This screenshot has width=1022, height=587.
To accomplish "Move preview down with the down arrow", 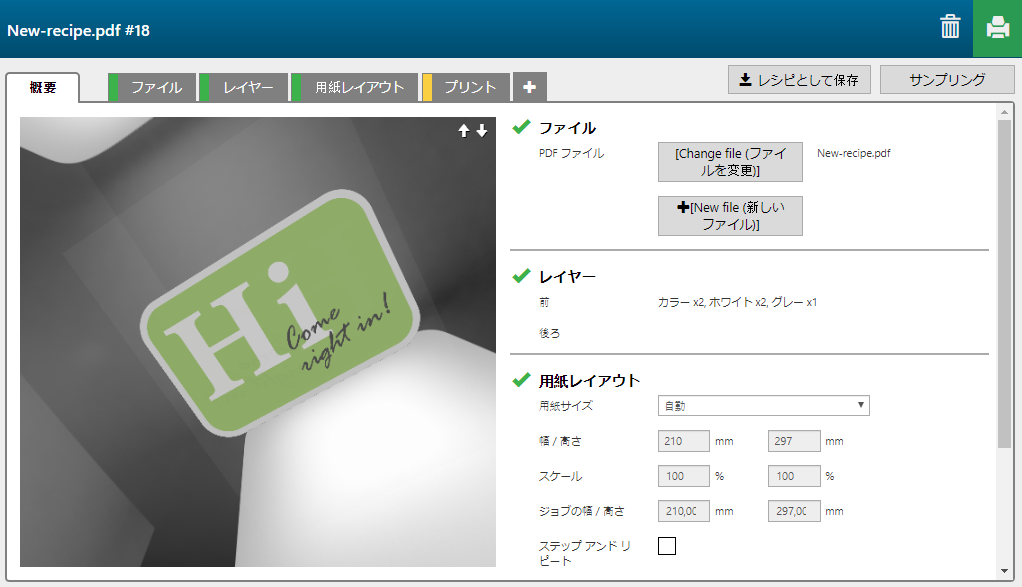I will click(x=482, y=131).
